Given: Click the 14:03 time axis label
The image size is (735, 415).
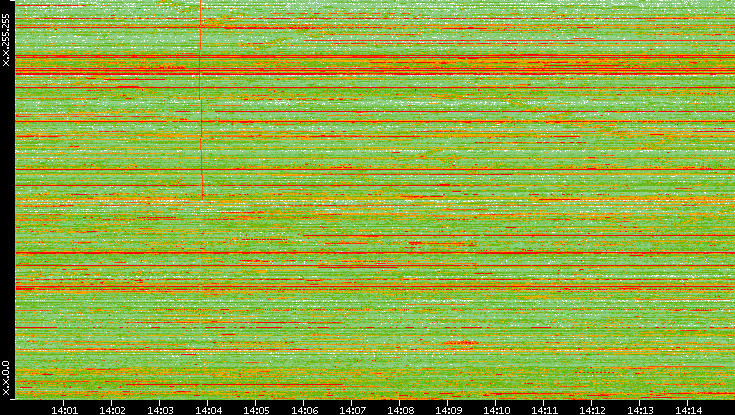Looking at the screenshot, I should click(160, 410).
